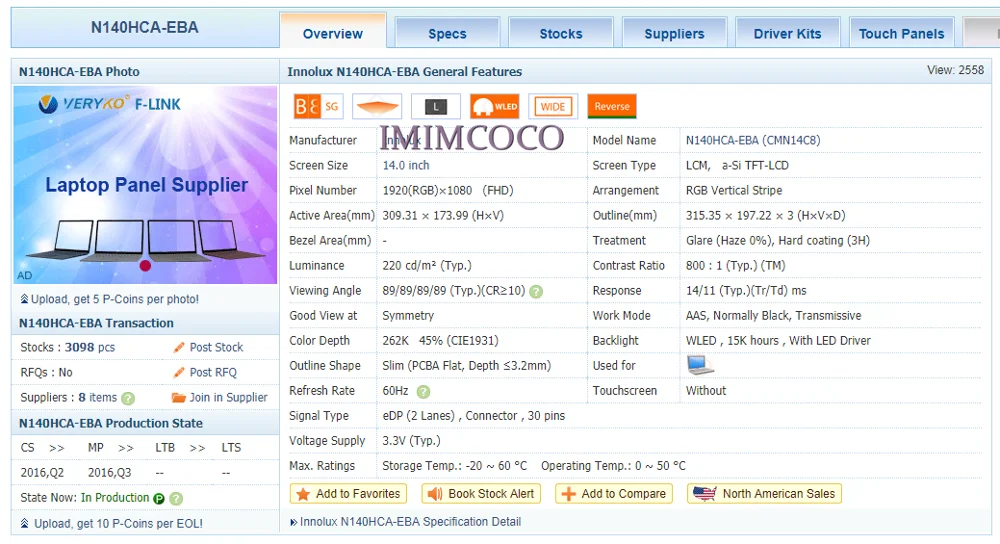The width and height of the screenshot is (1000, 544).
Task: Click the star icon on Add to Favorites
Action: 303,494
